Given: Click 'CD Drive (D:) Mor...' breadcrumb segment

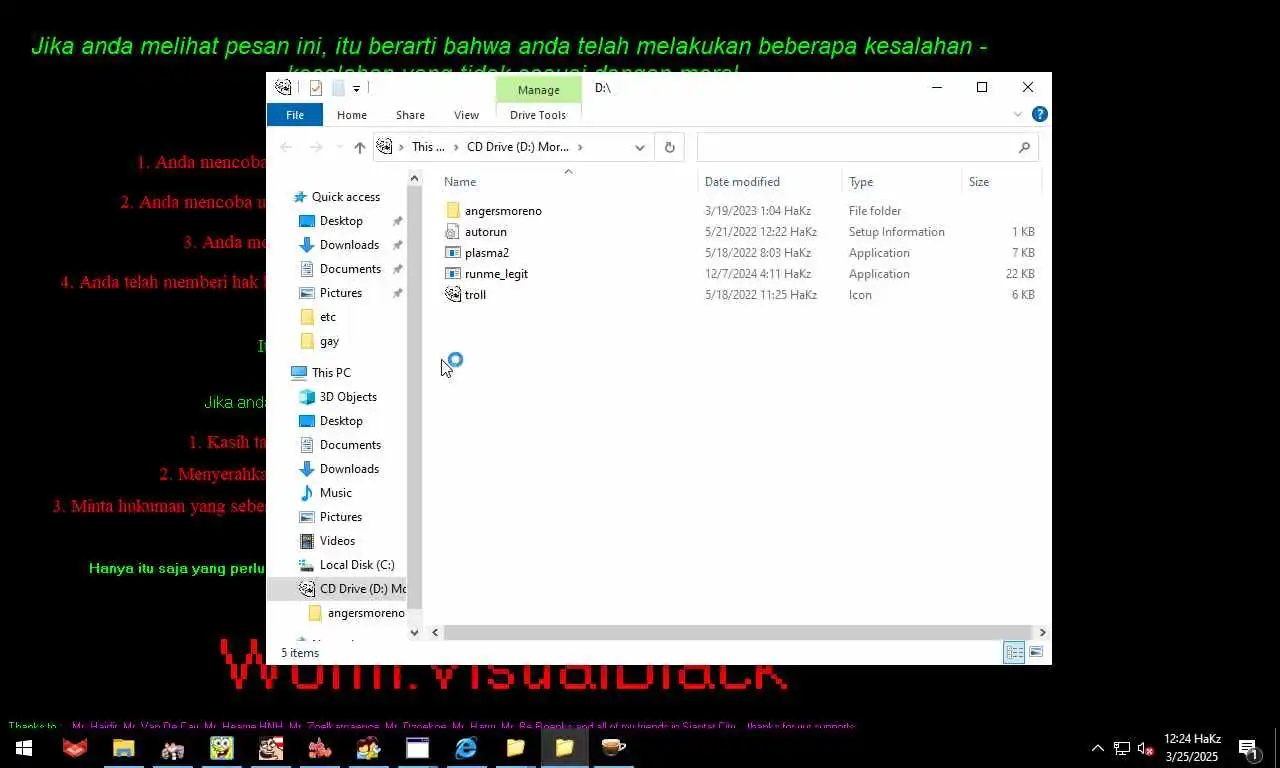Looking at the screenshot, I should click(517, 147).
